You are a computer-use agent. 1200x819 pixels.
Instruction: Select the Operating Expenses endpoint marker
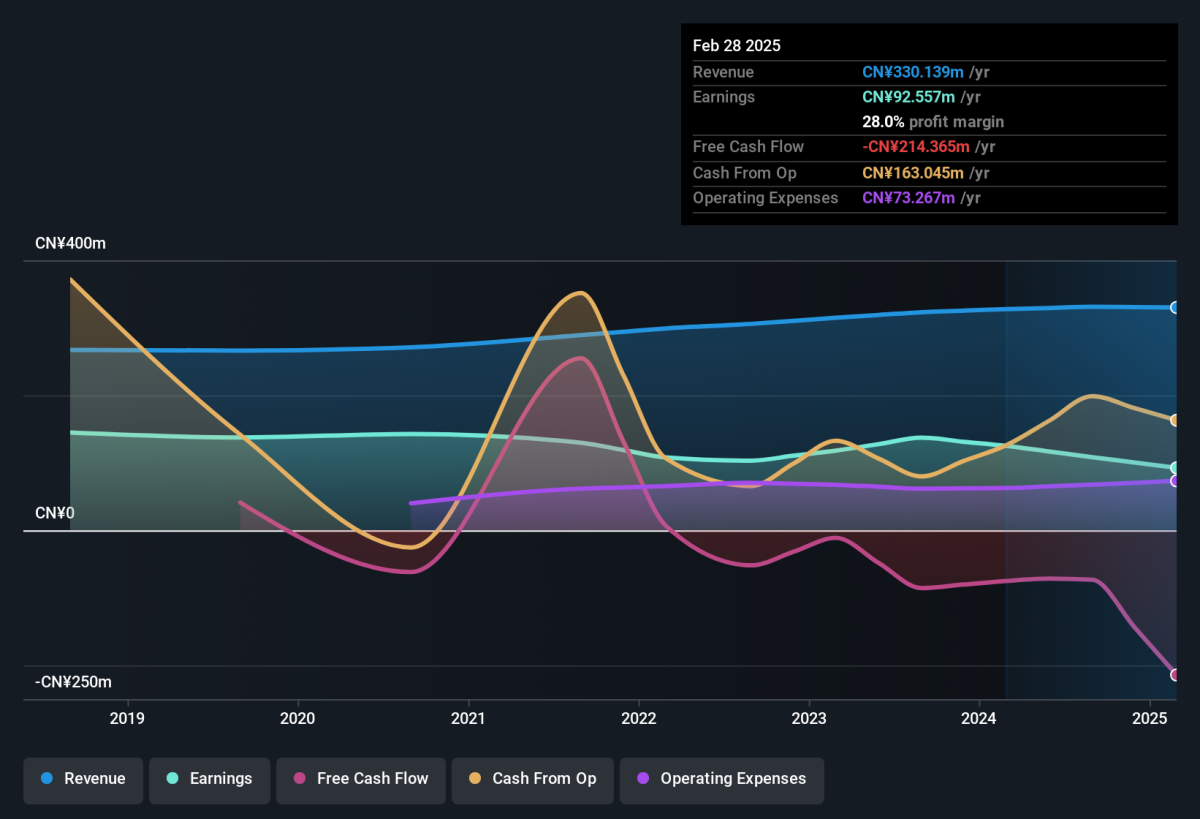coord(1176,481)
